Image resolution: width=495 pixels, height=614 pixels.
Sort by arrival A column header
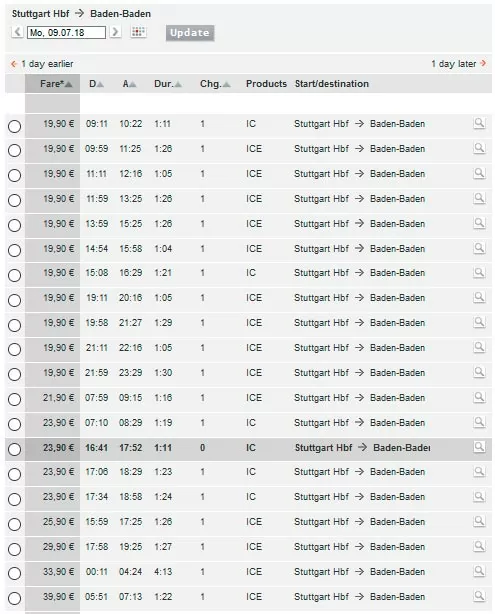pos(129,84)
